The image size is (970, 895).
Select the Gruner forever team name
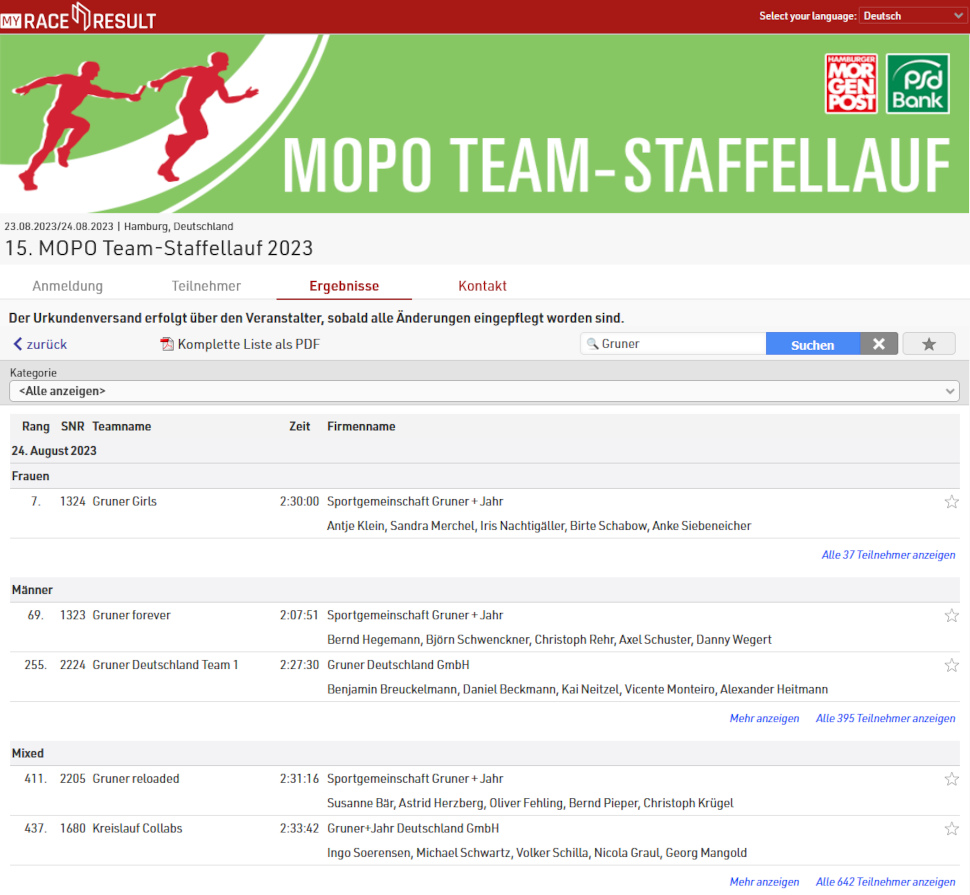coord(131,615)
